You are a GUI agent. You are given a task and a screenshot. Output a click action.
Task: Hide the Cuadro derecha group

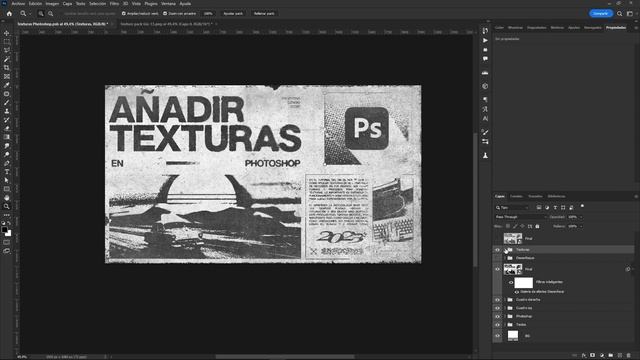497,300
